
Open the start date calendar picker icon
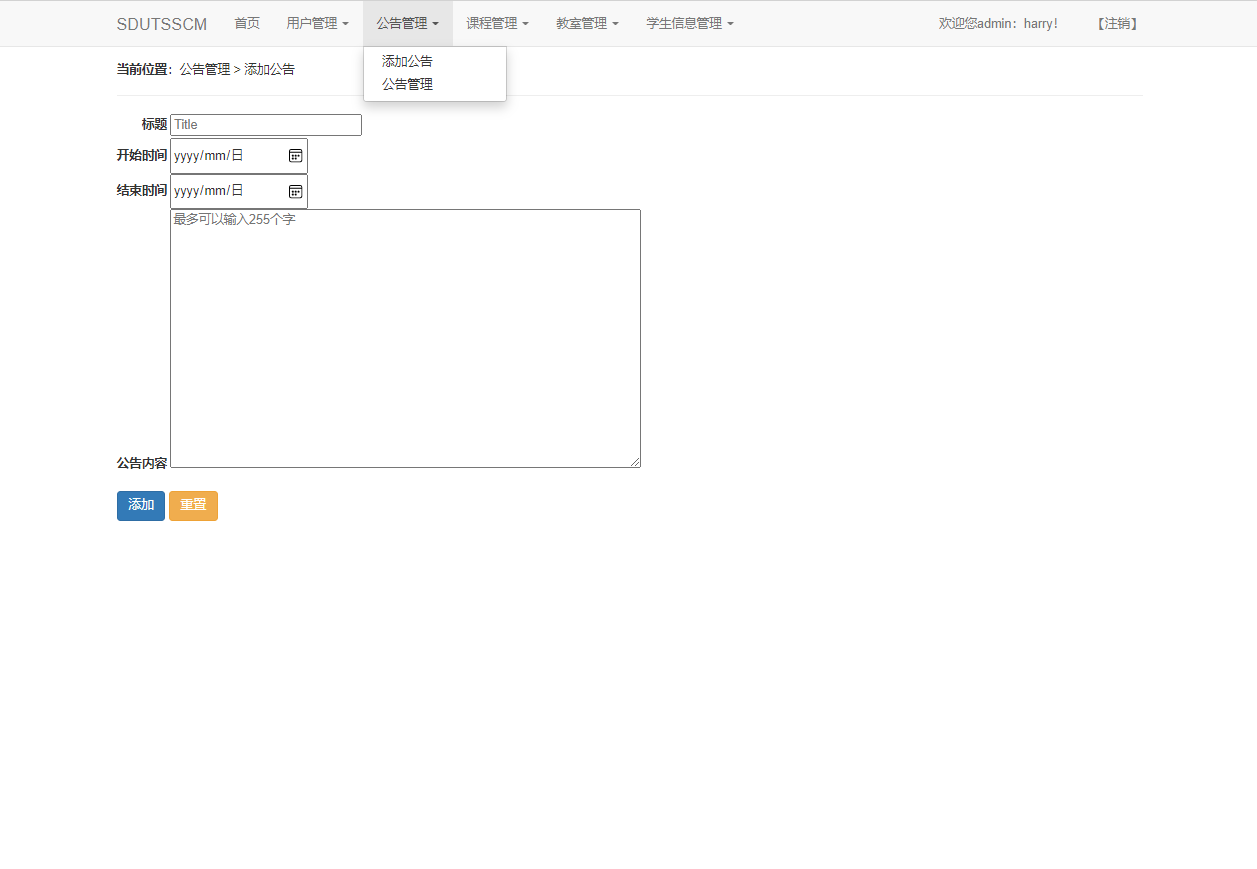(295, 155)
